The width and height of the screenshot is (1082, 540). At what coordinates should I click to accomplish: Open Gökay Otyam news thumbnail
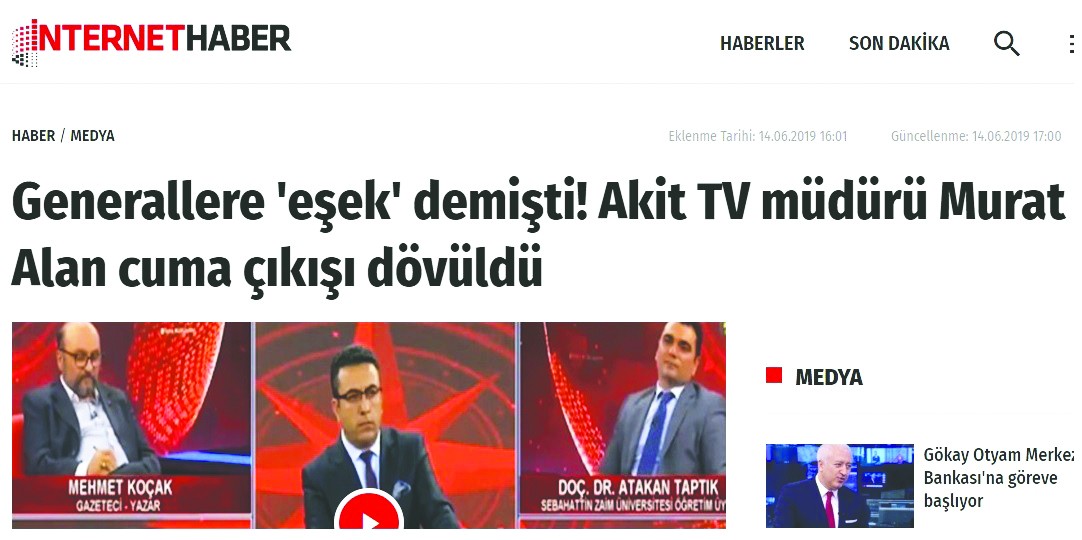(x=840, y=486)
